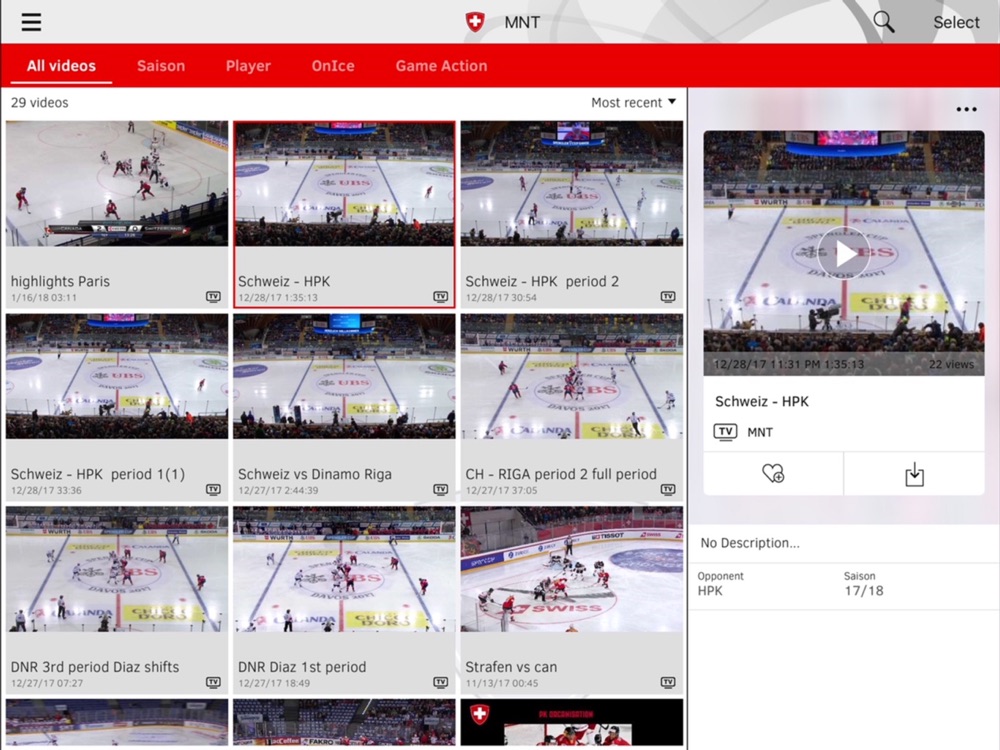Tap the Schweiz - HPK title in detail panel
Viewport: 1000px width, 750px height.
point(761,401)
